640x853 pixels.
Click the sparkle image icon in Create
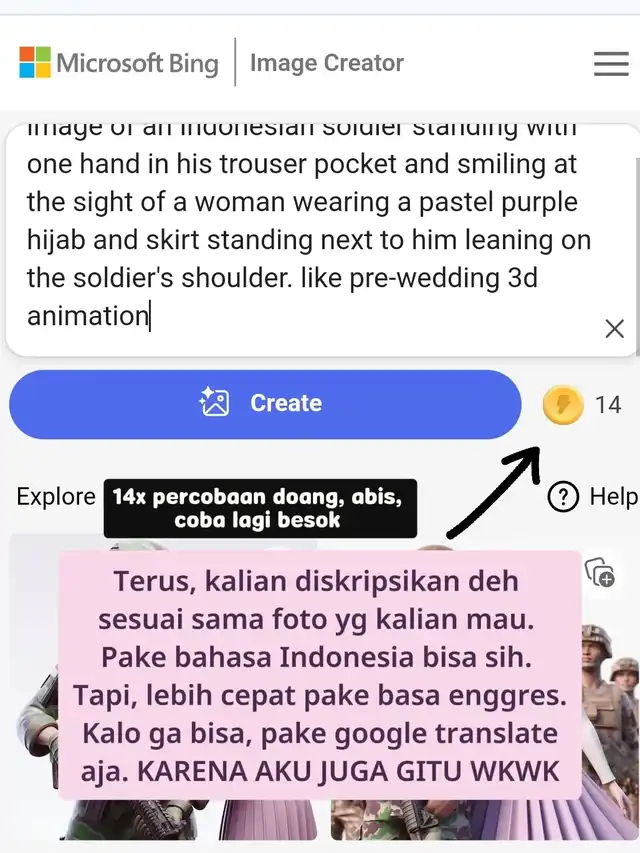point(214,402)
